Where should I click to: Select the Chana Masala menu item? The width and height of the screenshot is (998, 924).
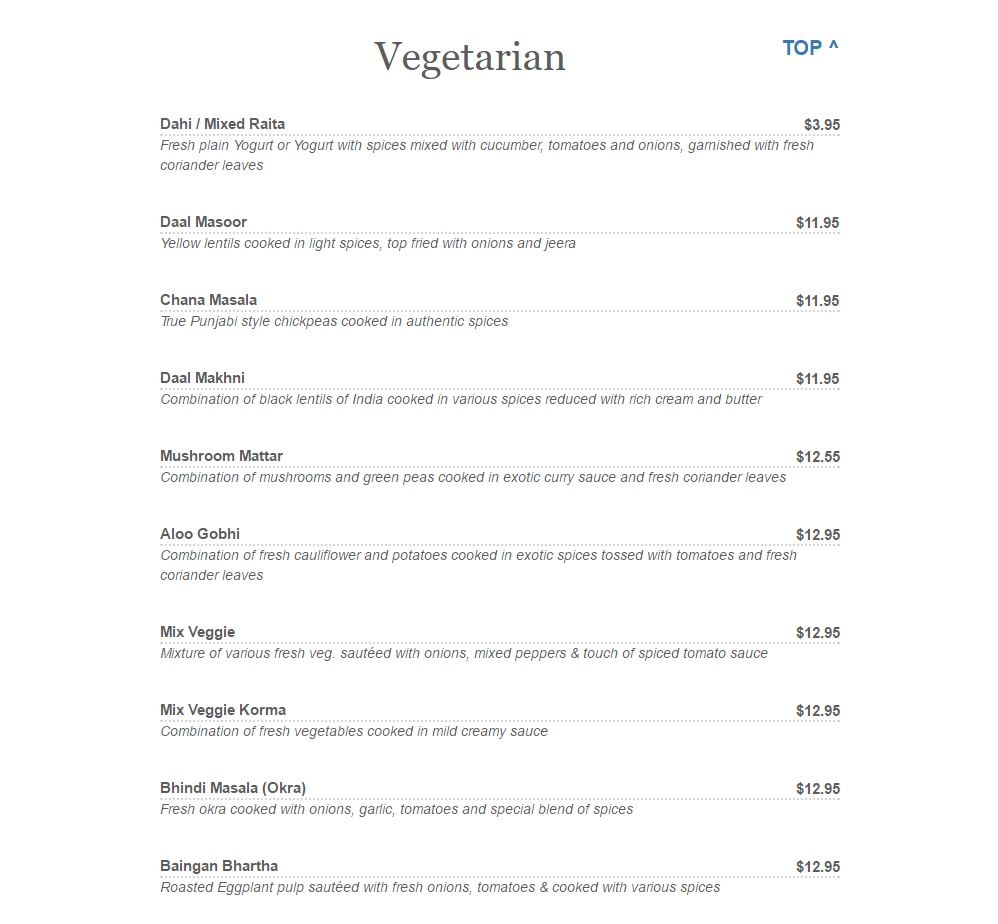click(x=208, y=300)
